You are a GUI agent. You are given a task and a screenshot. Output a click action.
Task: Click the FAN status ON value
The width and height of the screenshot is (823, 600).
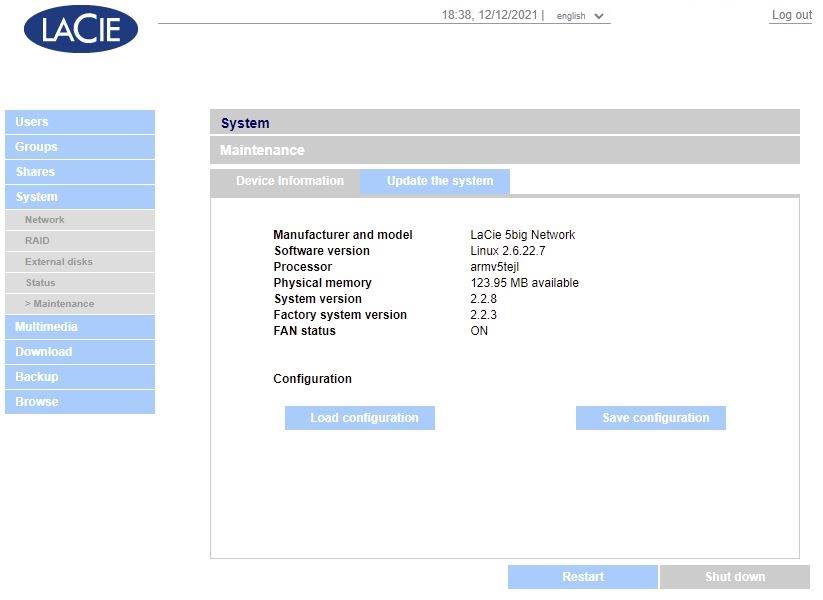click(x=479, y=331)
